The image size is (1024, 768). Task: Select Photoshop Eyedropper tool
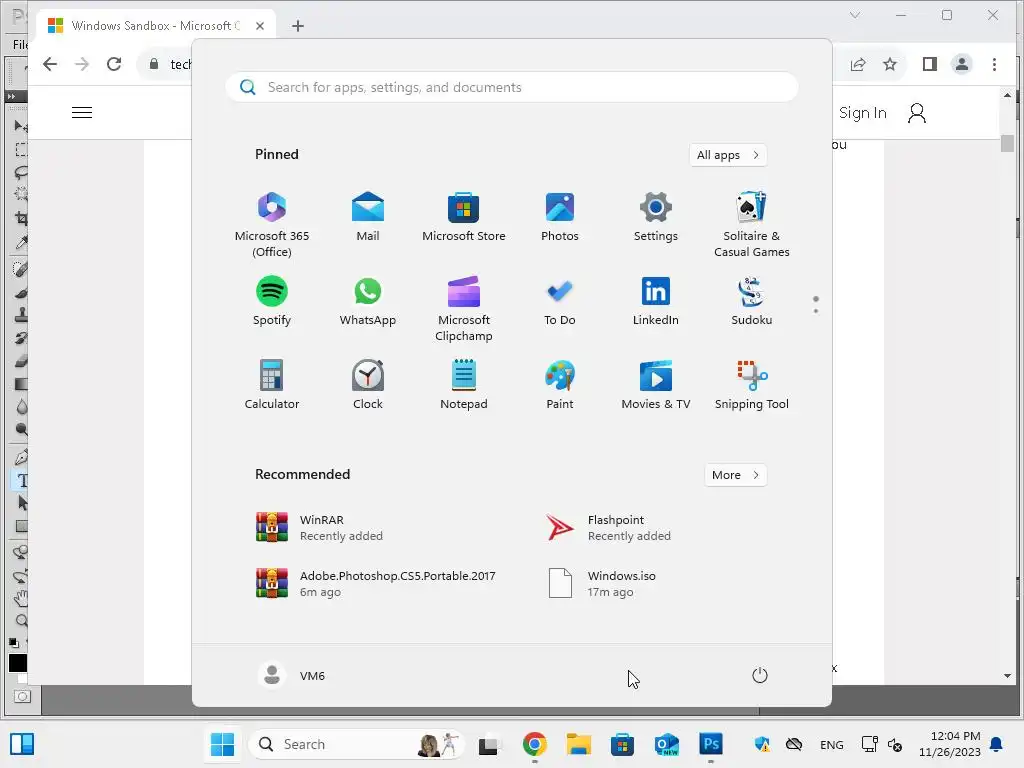tap(22, 243)
